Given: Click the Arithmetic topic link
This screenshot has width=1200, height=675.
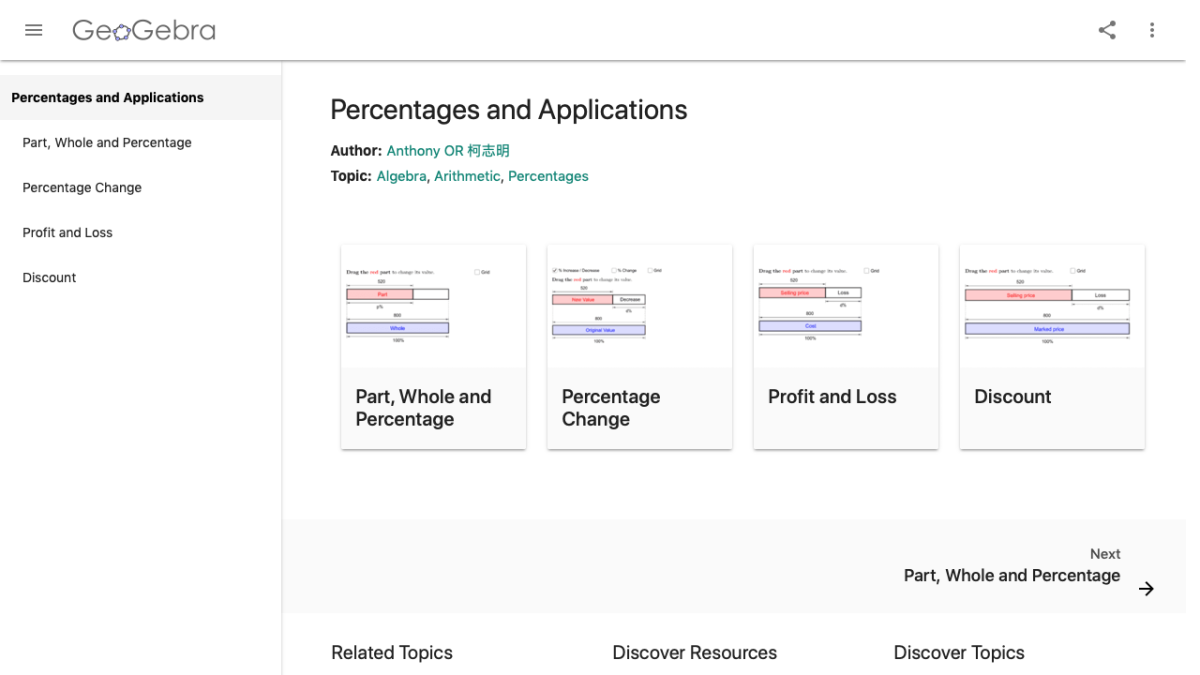Looking at the screenshot, I should click(x=467, y=175).
